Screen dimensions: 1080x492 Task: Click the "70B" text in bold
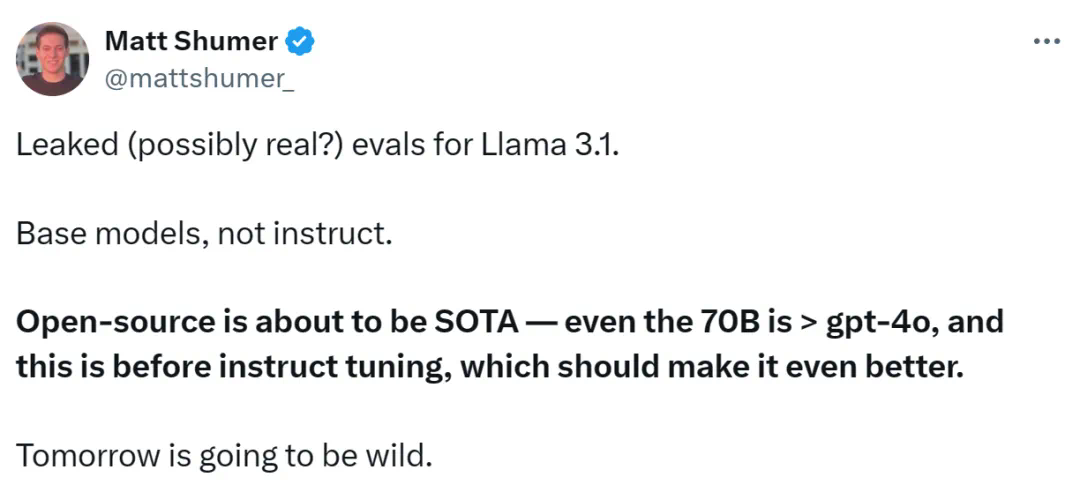coord(737,322)
